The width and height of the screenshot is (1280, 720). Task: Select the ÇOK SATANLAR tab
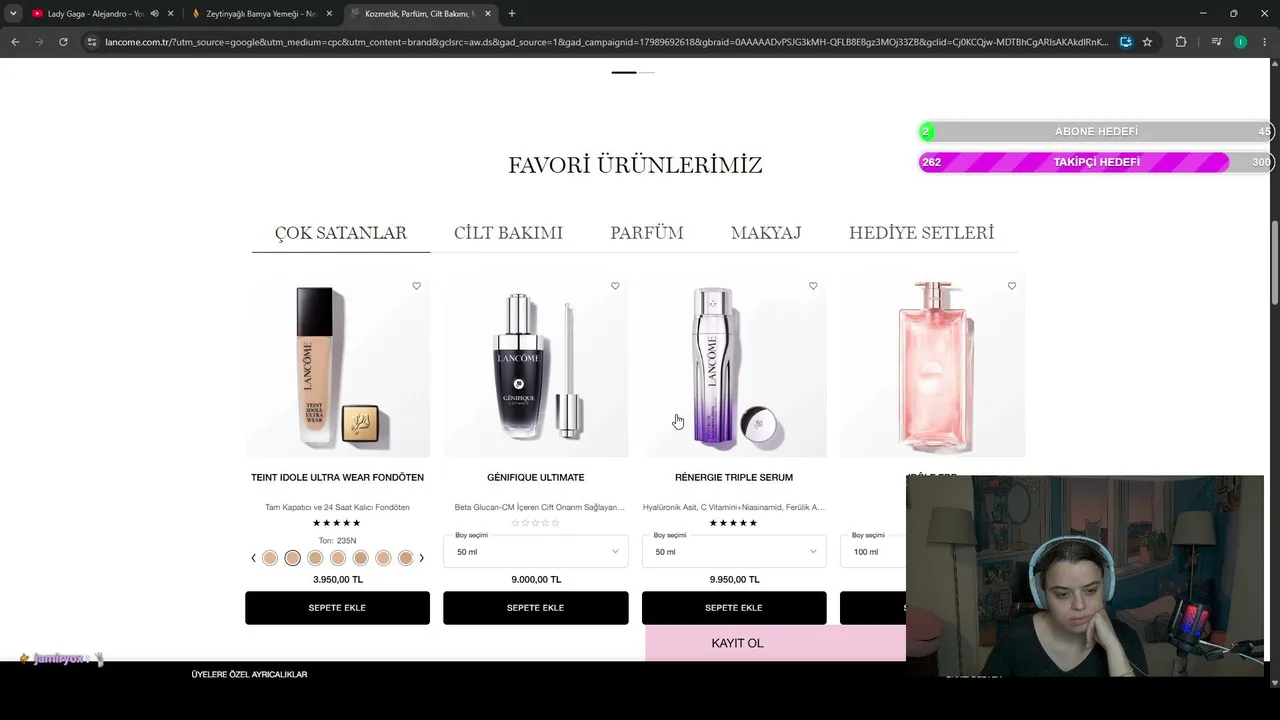click(341, 233)
